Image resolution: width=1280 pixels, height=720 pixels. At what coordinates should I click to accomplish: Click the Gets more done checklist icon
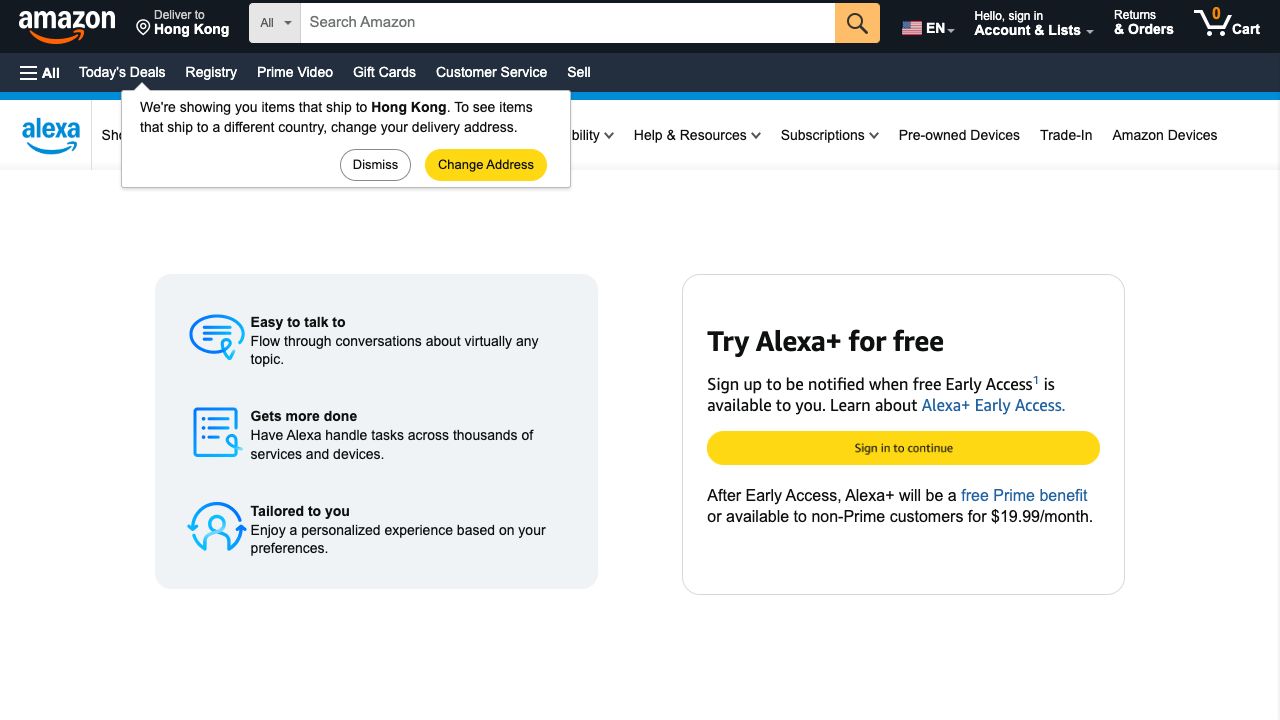pyautogui.click(x=216, y=432)
